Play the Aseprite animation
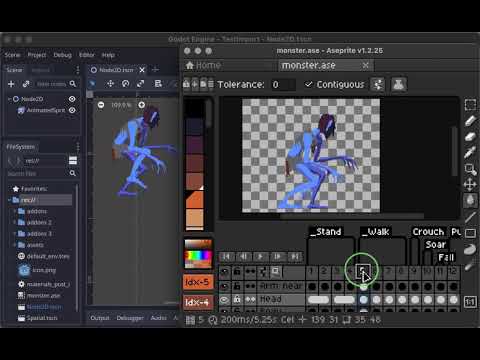480x360 pixels. pos(260,256)
